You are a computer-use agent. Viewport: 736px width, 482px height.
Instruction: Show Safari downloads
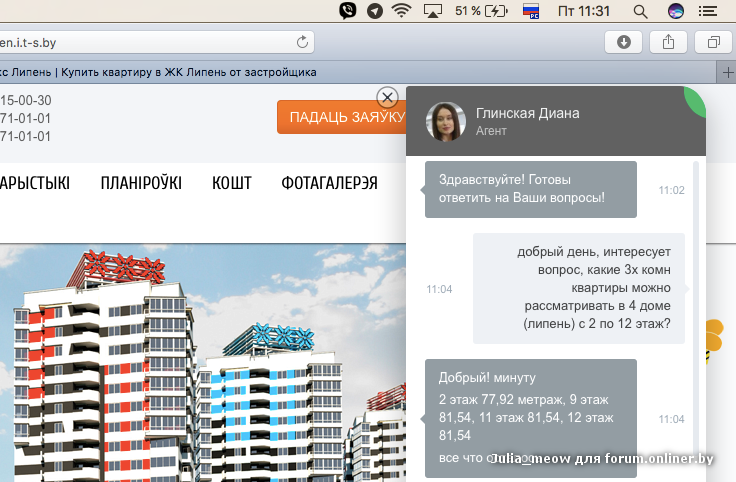coord(623,42)
